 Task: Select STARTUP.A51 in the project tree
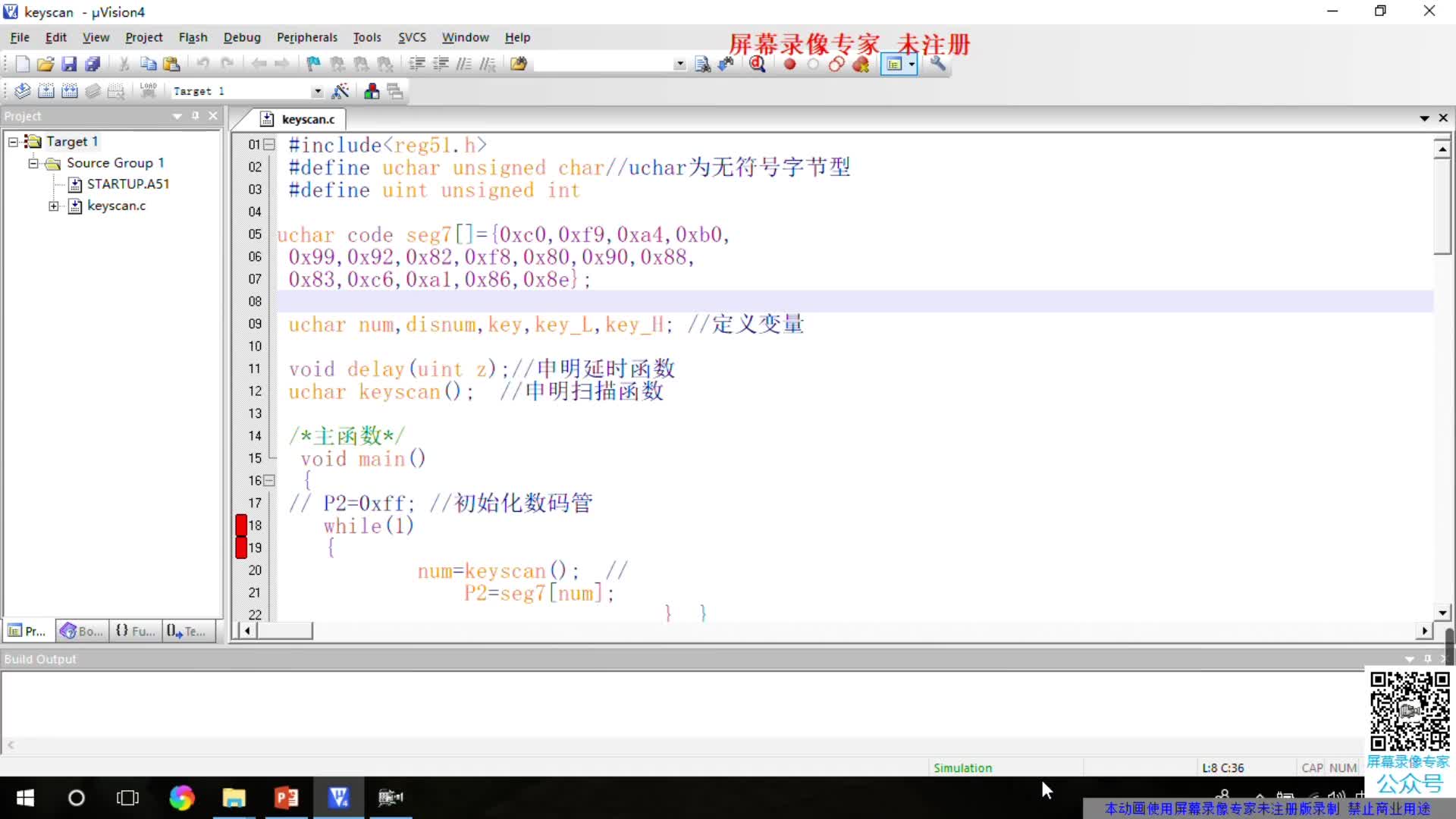click(128, 184)
